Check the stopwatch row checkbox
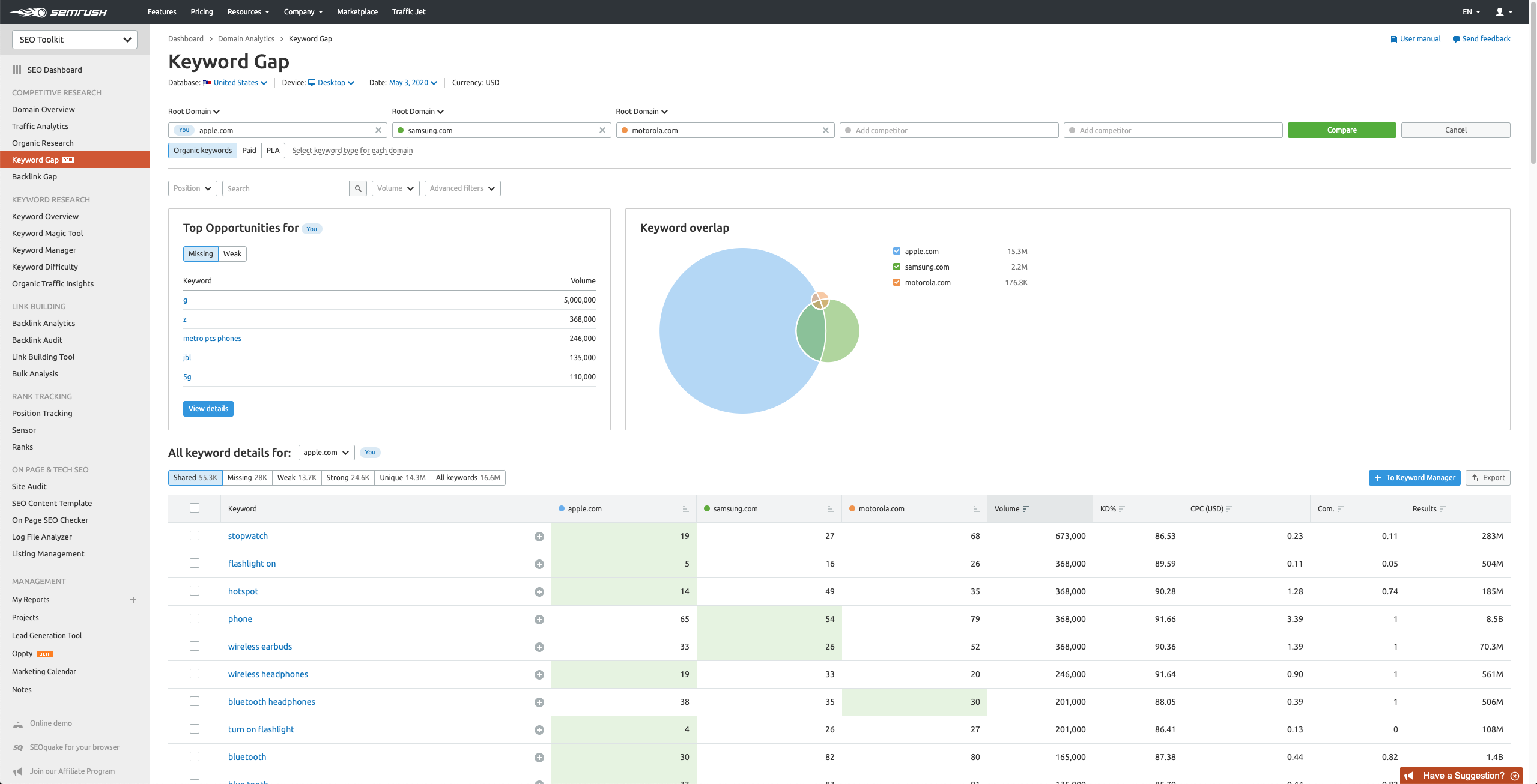The image size is (1537, 784). tap(195, 535)
